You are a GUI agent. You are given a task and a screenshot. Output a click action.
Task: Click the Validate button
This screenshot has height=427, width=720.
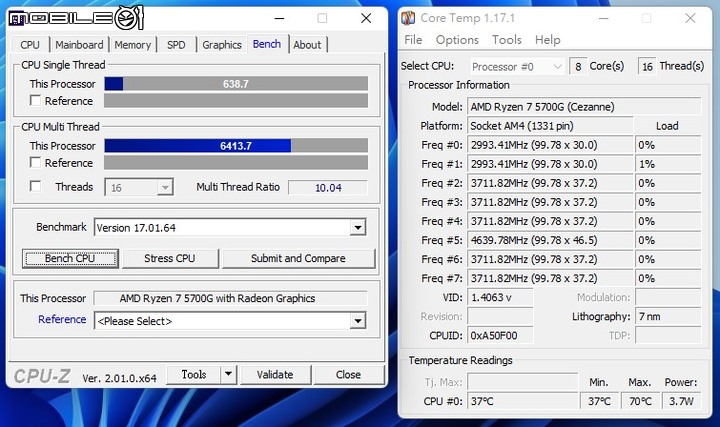(x=275, y=374)
